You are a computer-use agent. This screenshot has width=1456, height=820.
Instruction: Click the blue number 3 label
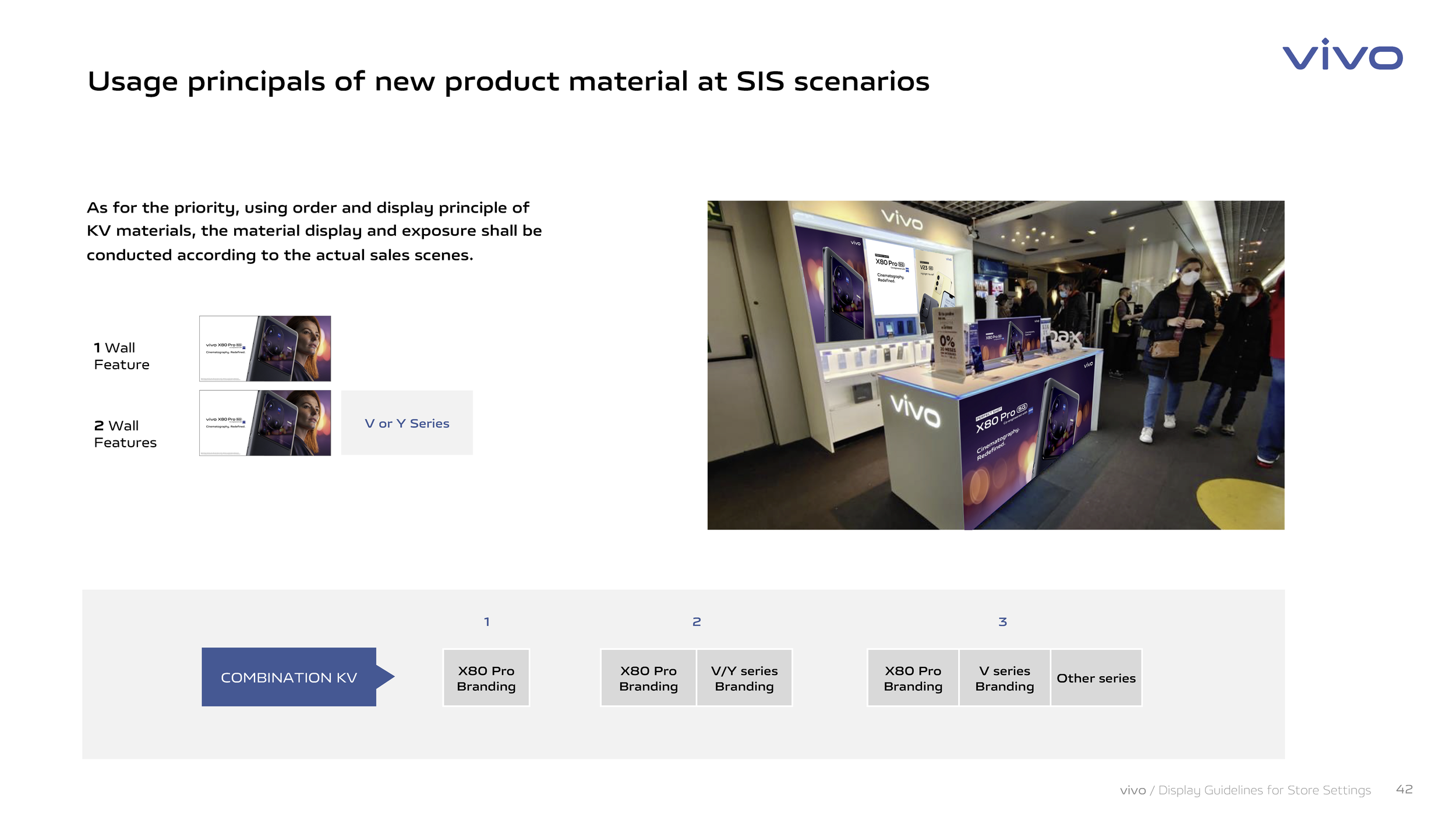click(1002, 622)
